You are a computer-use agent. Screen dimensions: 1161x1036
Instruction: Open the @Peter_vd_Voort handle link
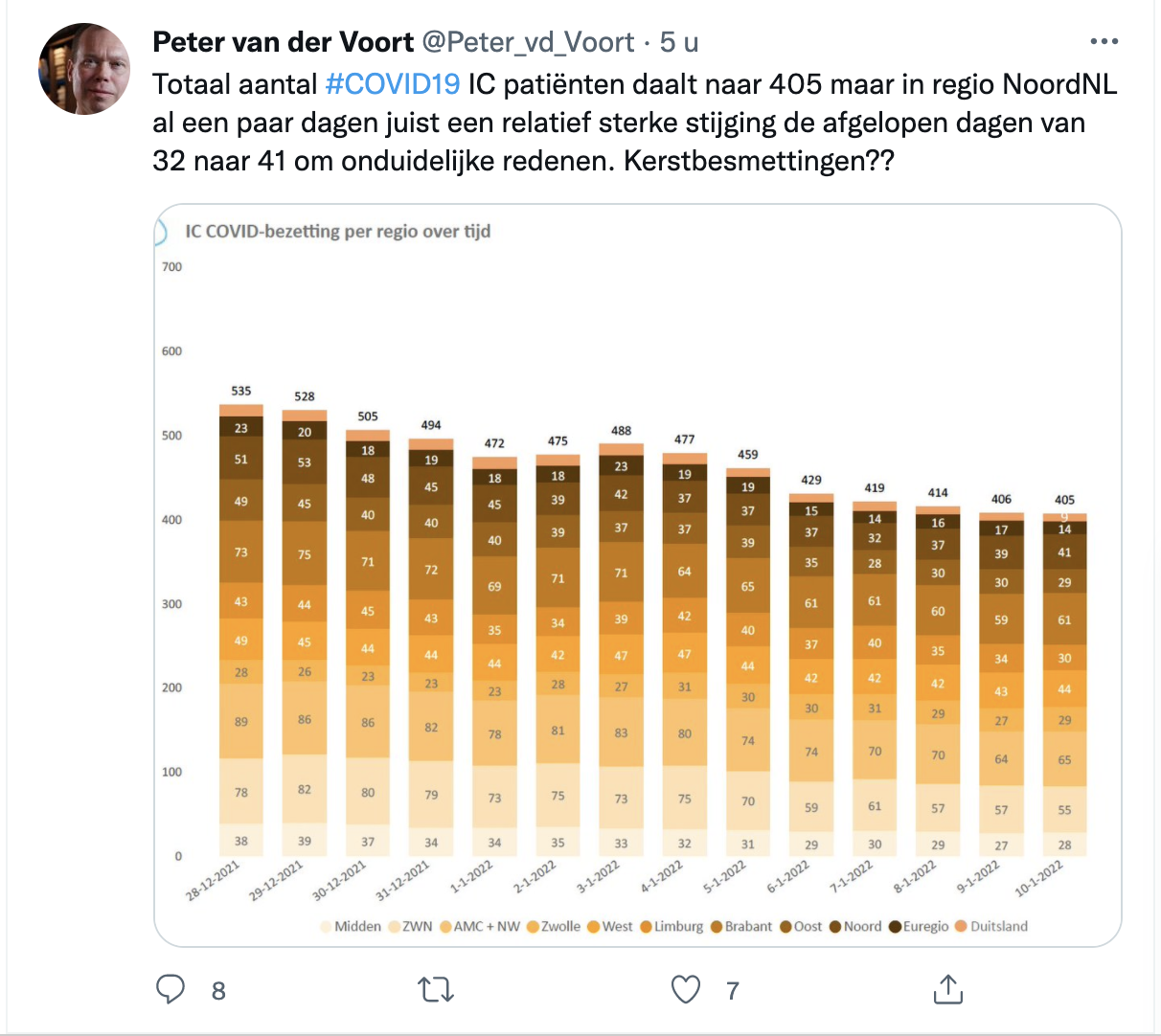pos(528,42)
